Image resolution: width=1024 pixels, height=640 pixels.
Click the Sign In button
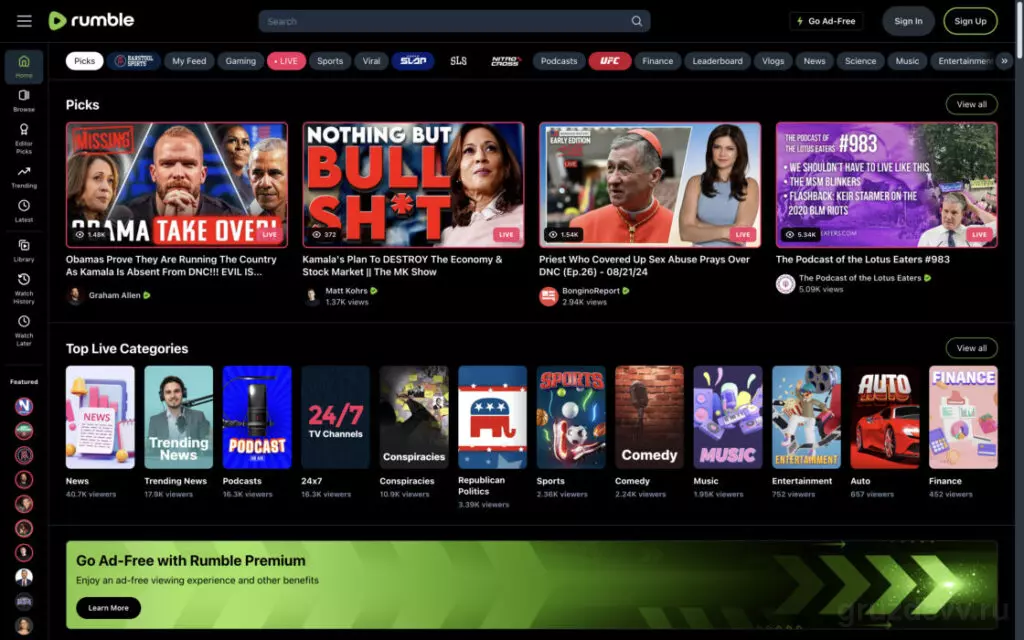click(x=908, y=21)
